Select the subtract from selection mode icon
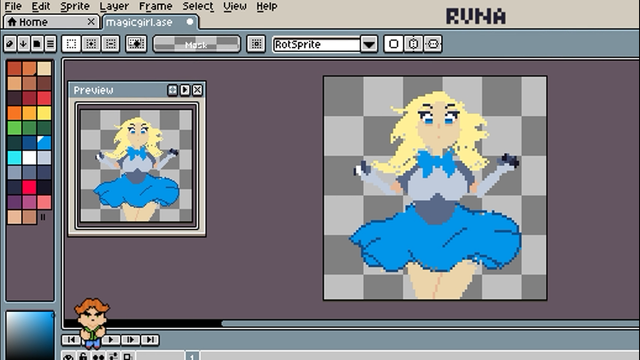 coord(110,44)
